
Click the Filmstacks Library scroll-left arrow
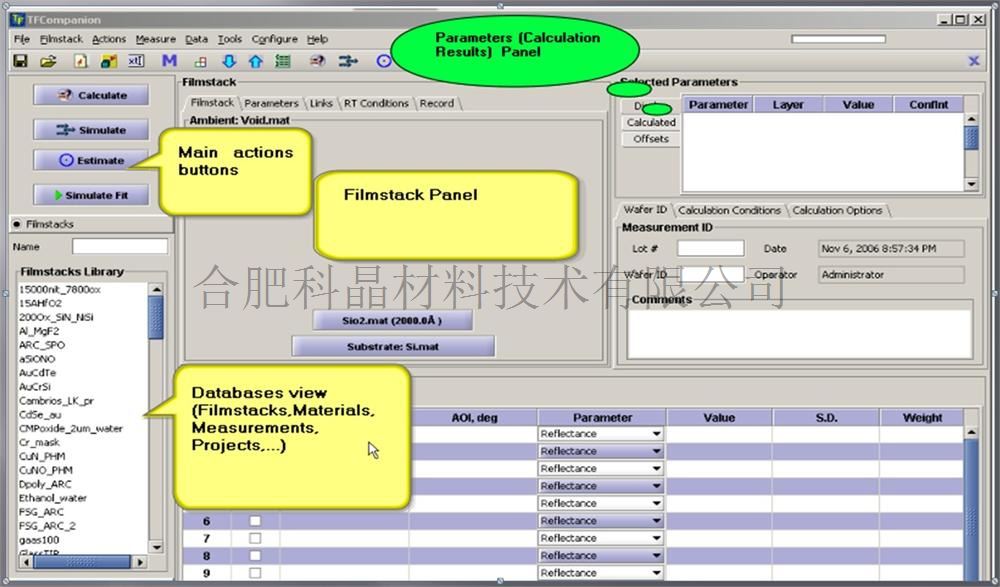pos(26,562)
